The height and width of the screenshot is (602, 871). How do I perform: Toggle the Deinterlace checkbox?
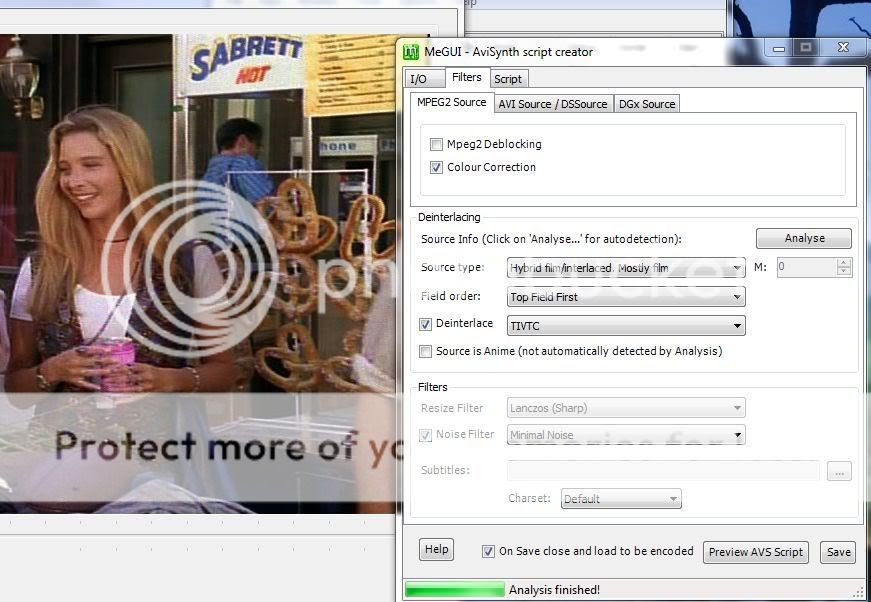click(426, 324)
